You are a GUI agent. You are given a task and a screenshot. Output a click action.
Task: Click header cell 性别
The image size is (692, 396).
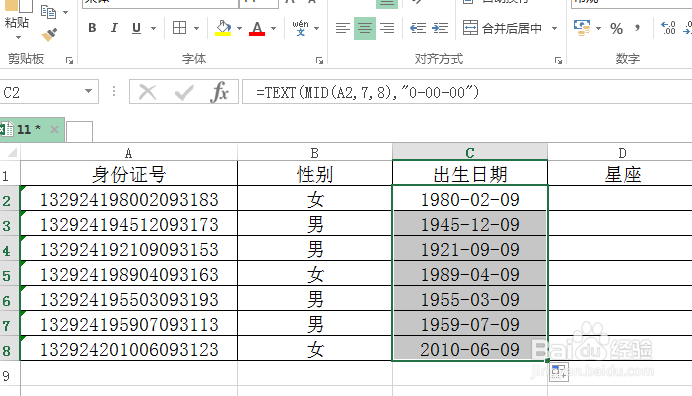coord(315,174)
